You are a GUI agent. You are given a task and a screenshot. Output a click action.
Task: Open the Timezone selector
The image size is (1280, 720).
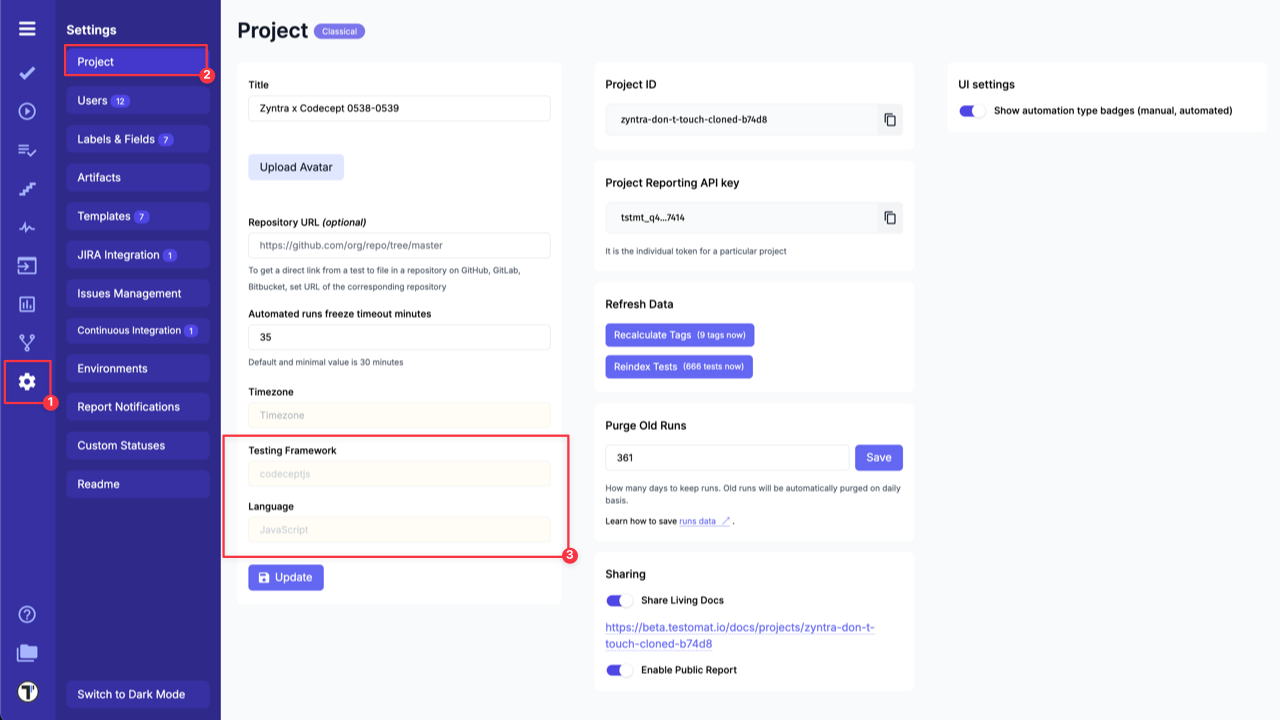click(399, 415)
